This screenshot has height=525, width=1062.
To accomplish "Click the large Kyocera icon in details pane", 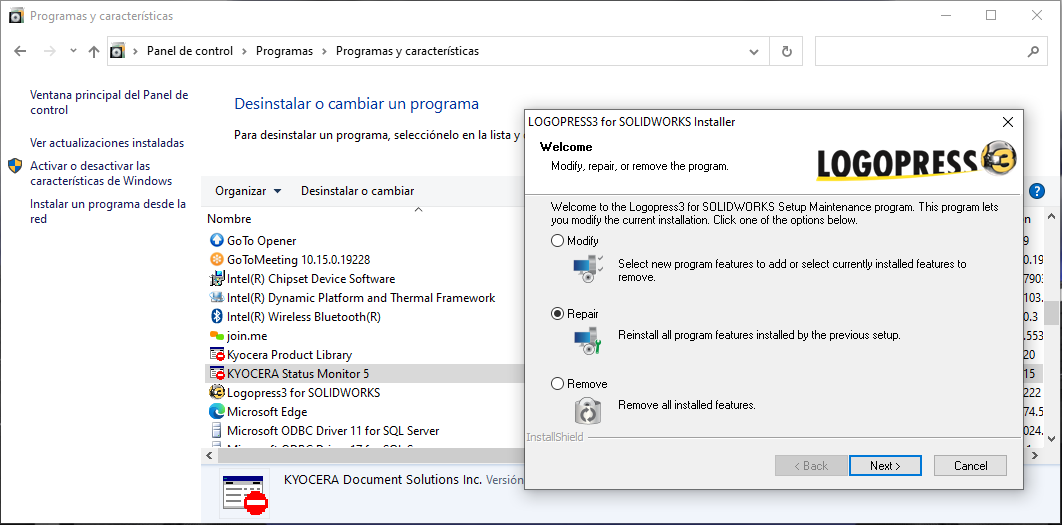I will tap(245, 492).
